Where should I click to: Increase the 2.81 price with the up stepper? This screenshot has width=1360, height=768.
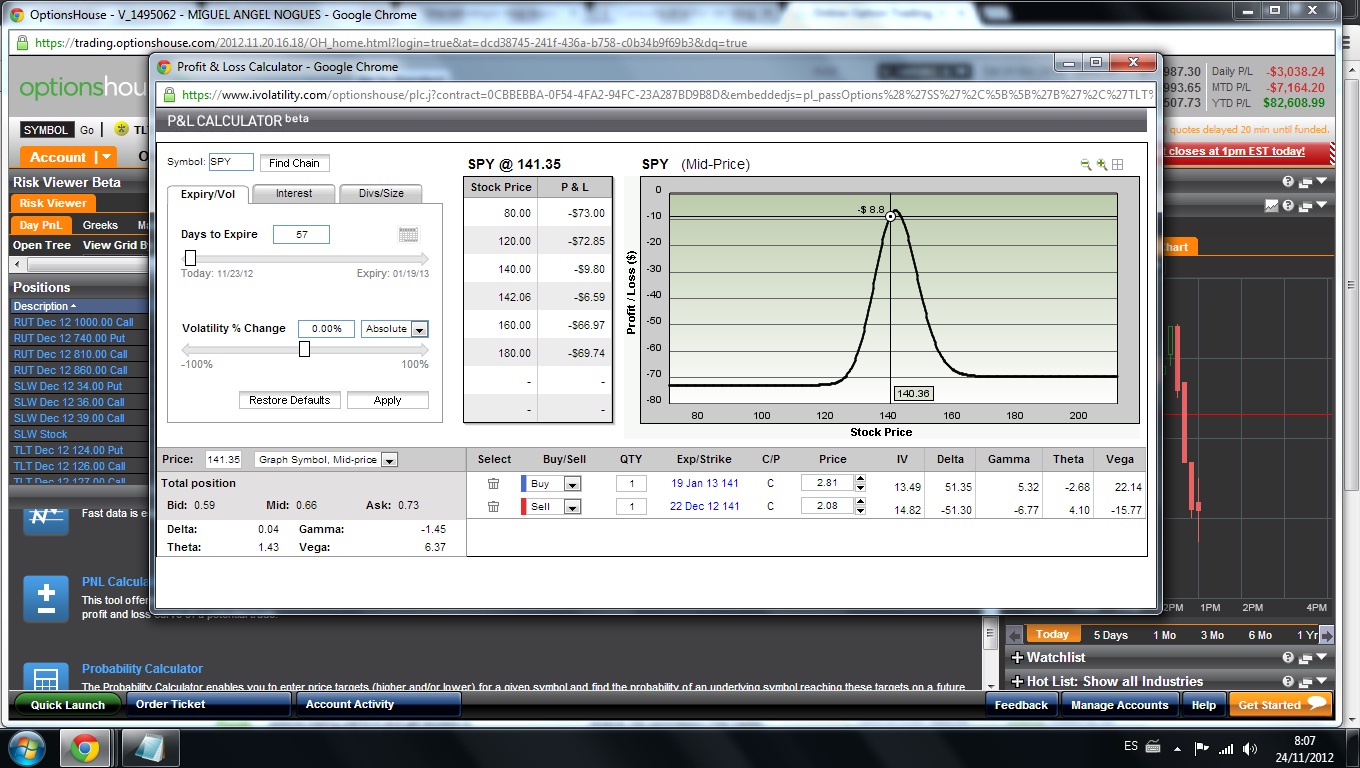coord(860,480)
